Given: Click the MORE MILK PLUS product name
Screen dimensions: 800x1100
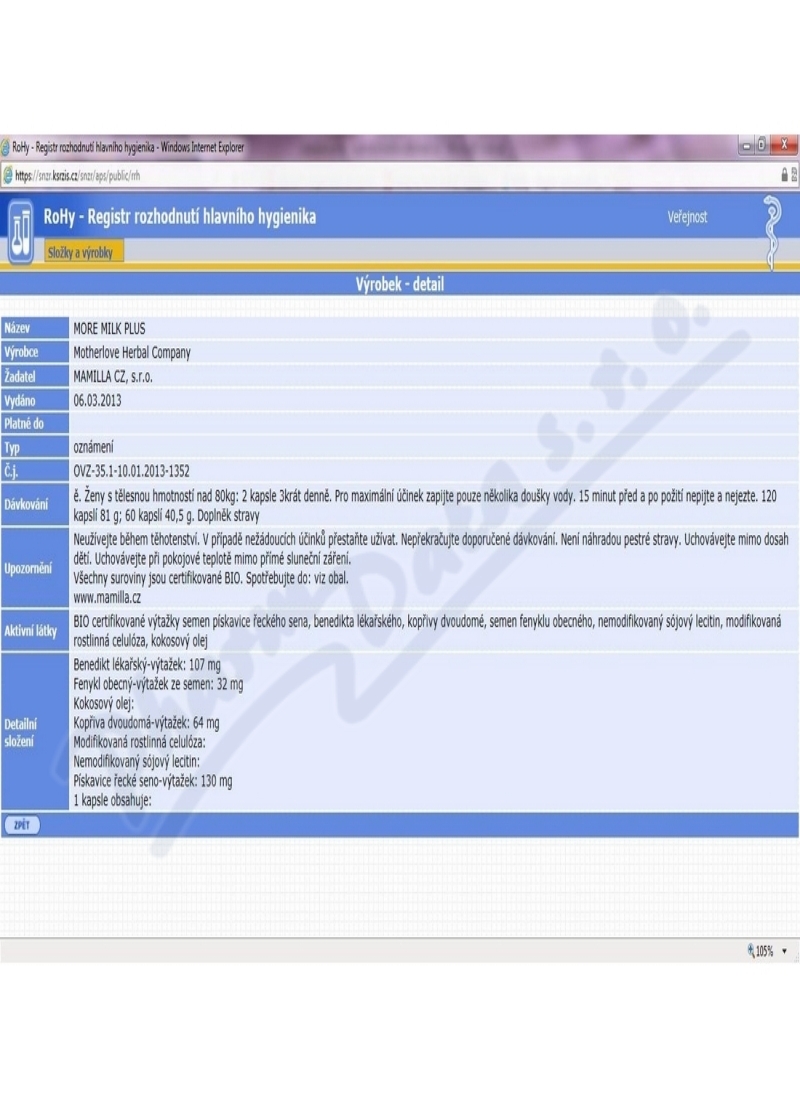Looking at the screenshot, I should pos(115,328).
